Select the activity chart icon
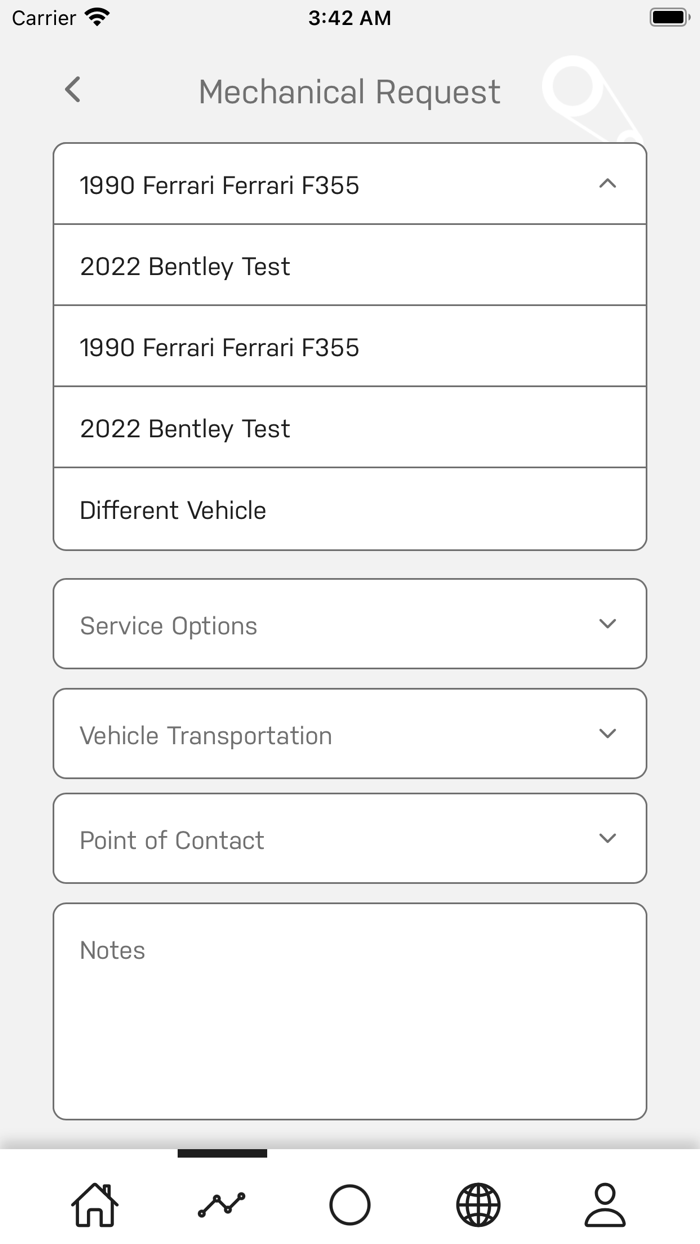700x1244 pixels. (x=221, y=1205)
